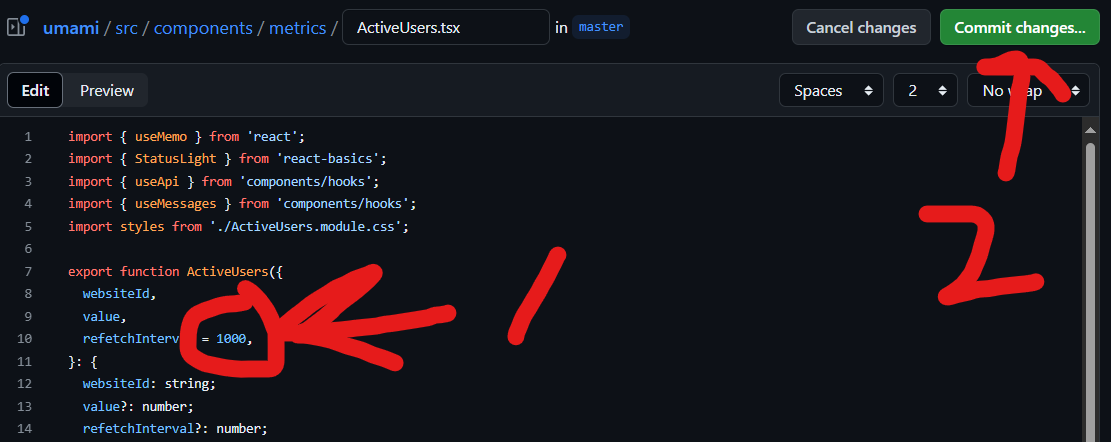Navigate to the metrics folder breadcrumb
Image resolution: width=1111 pixels, height=442 pixels.
point(298,28)
